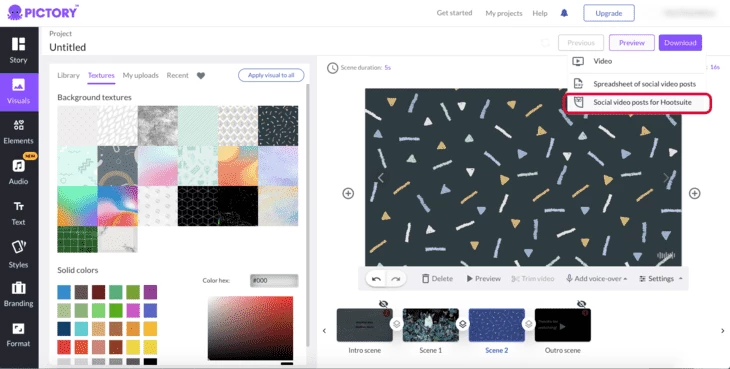
Task: Open the Elements panel
Action: [19, 132]
